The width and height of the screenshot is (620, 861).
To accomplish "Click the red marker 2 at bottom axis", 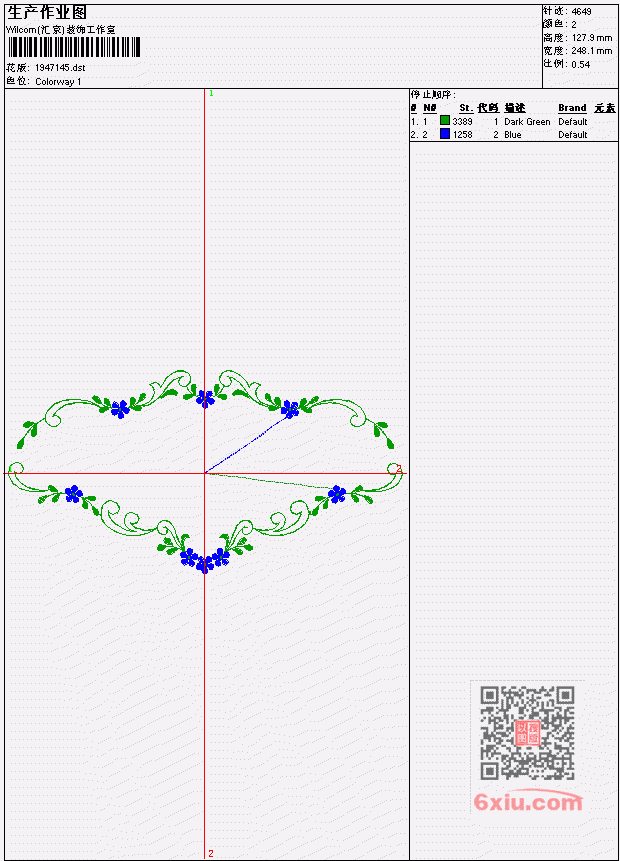I will (x=210, y=853).
